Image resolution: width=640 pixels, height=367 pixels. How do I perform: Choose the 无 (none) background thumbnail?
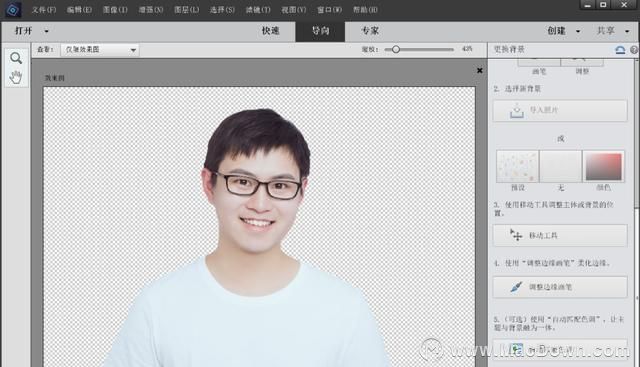(560, 166)
